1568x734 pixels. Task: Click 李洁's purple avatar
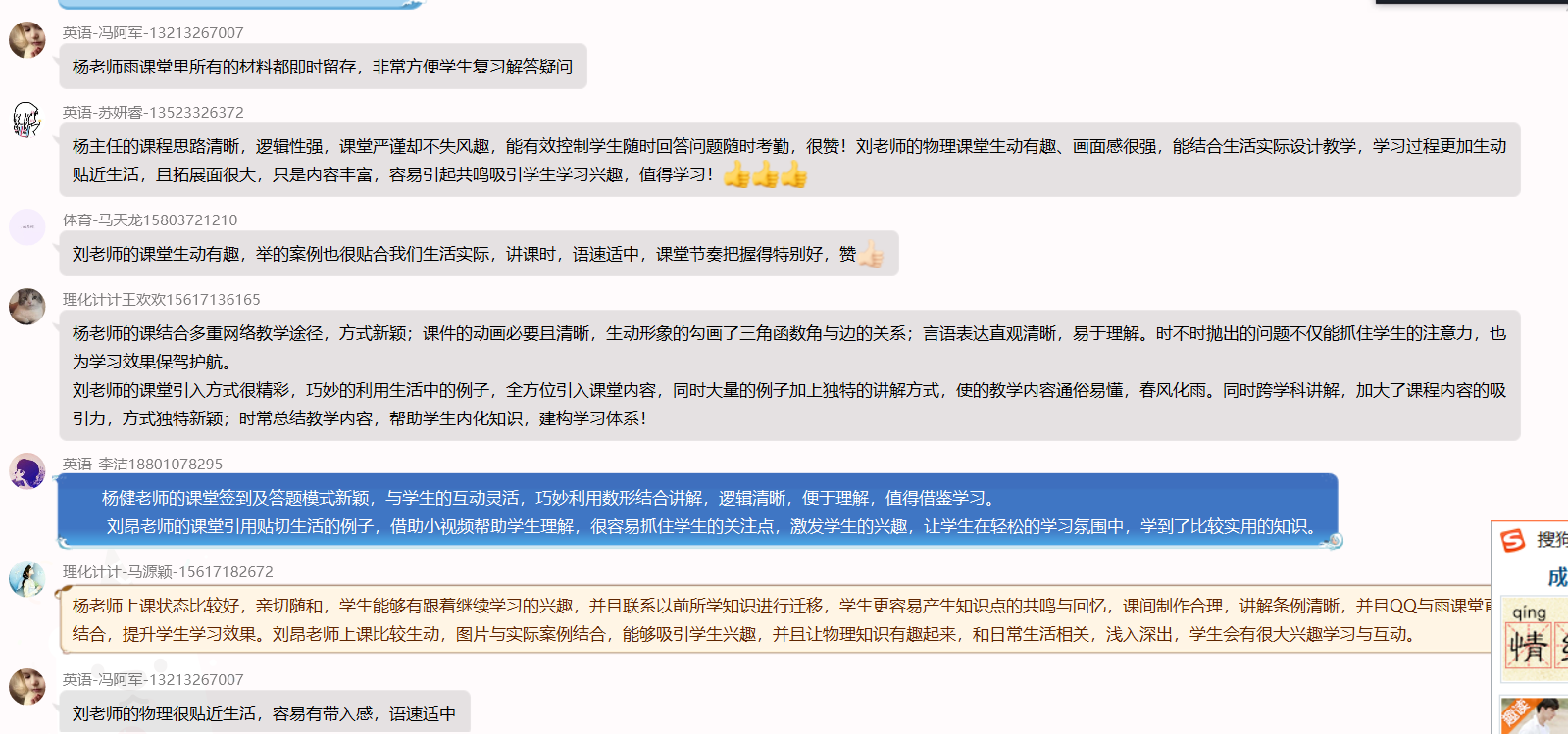27,471
